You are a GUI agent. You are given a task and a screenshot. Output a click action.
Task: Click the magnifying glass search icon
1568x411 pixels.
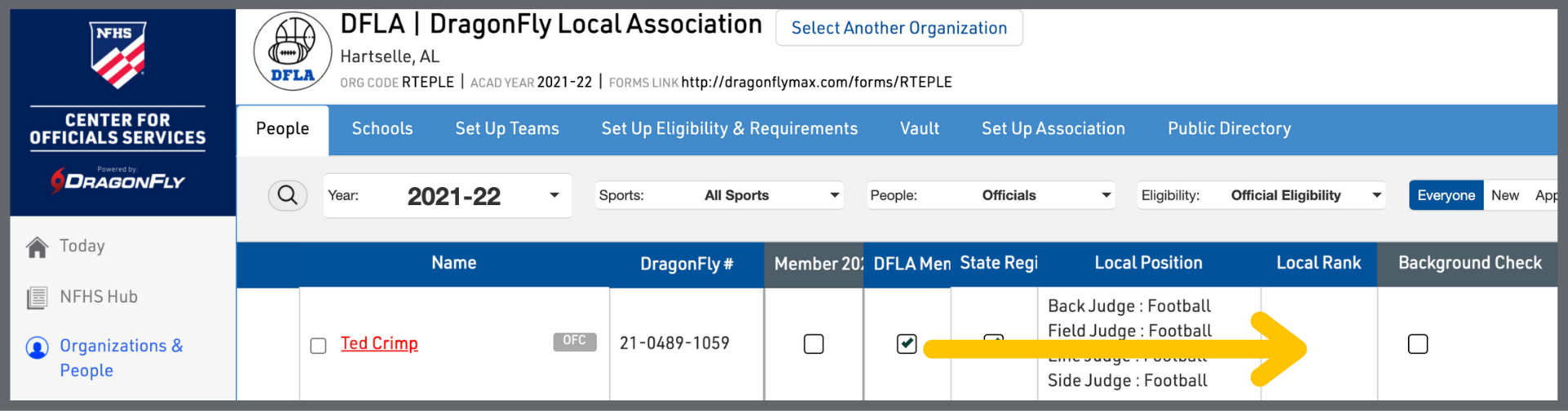287,195
